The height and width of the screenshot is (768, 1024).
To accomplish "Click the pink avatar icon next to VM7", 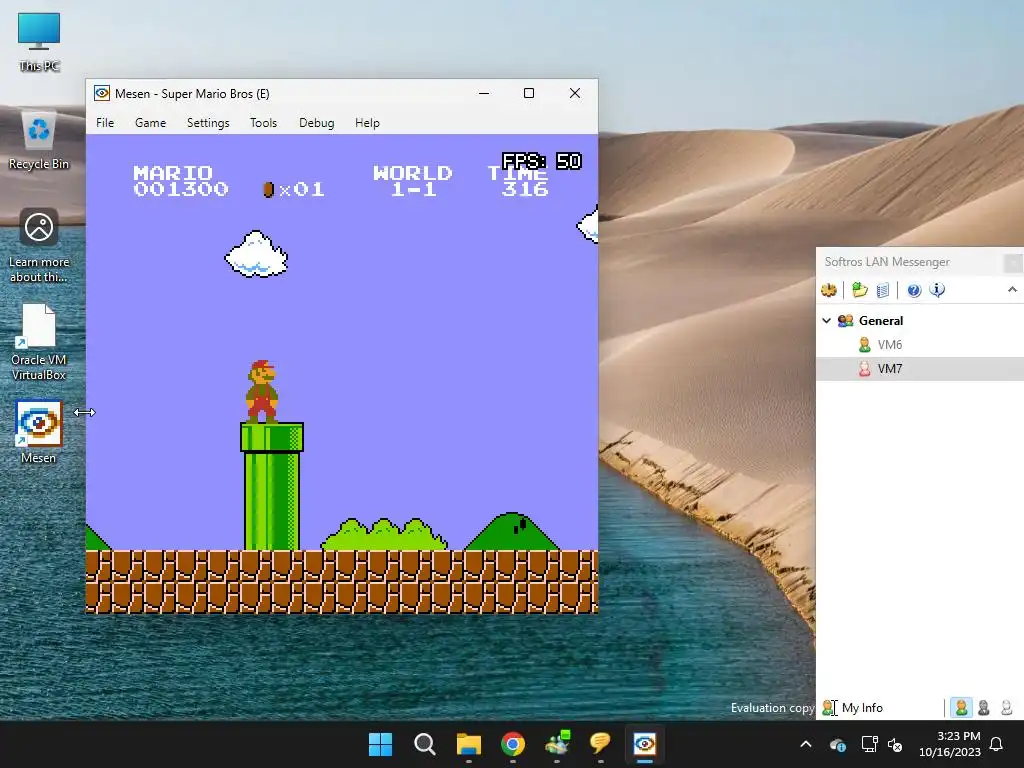I will [x=865, y=369].
